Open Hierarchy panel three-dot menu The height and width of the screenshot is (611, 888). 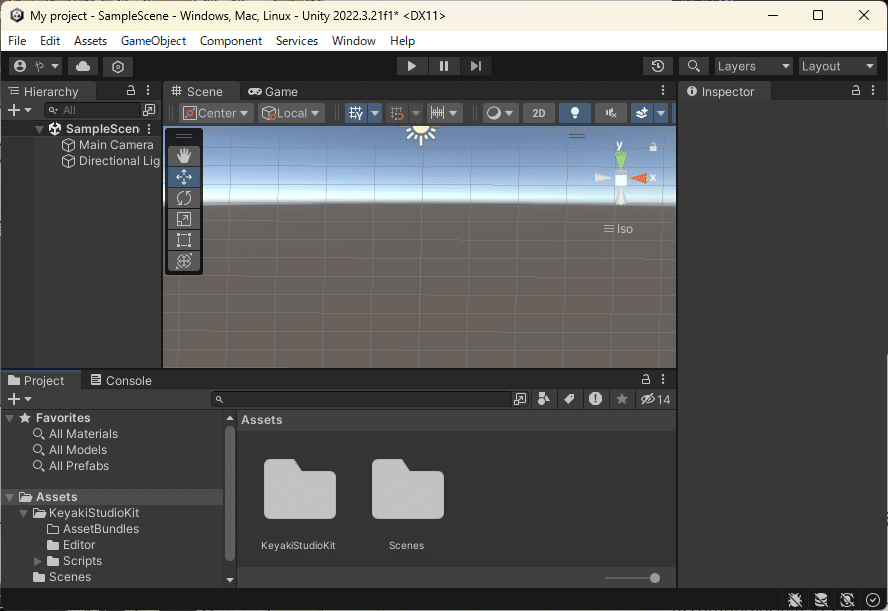(148, 91)
